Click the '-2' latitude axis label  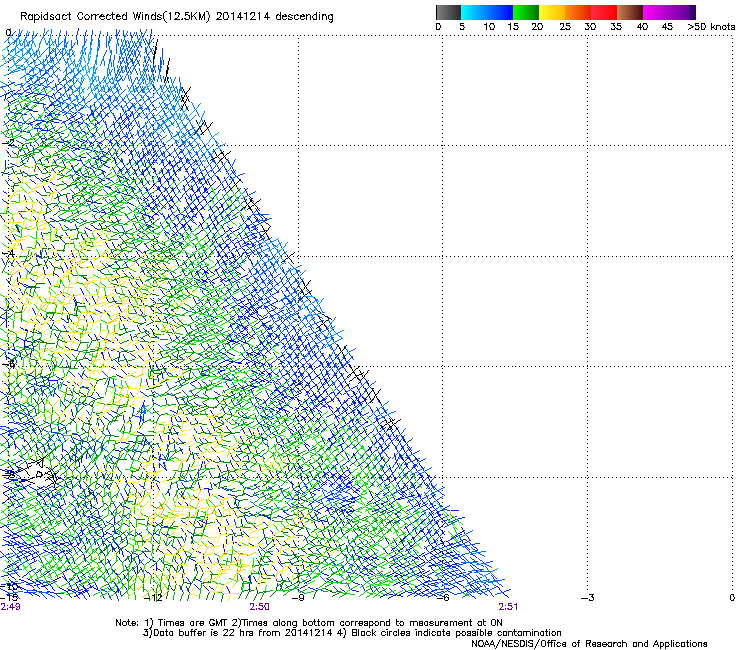pyautogui.click(x=8, y=143)
